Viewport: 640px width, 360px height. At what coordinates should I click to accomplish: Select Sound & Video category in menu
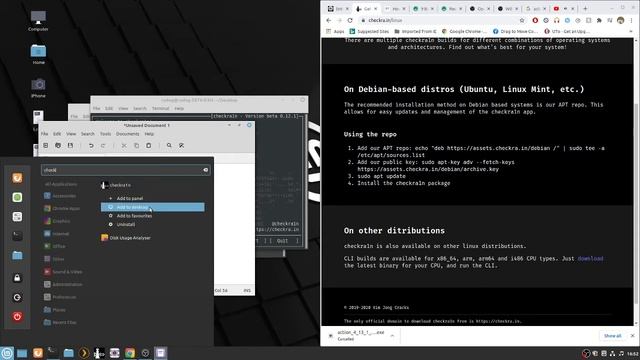[64, 272]
